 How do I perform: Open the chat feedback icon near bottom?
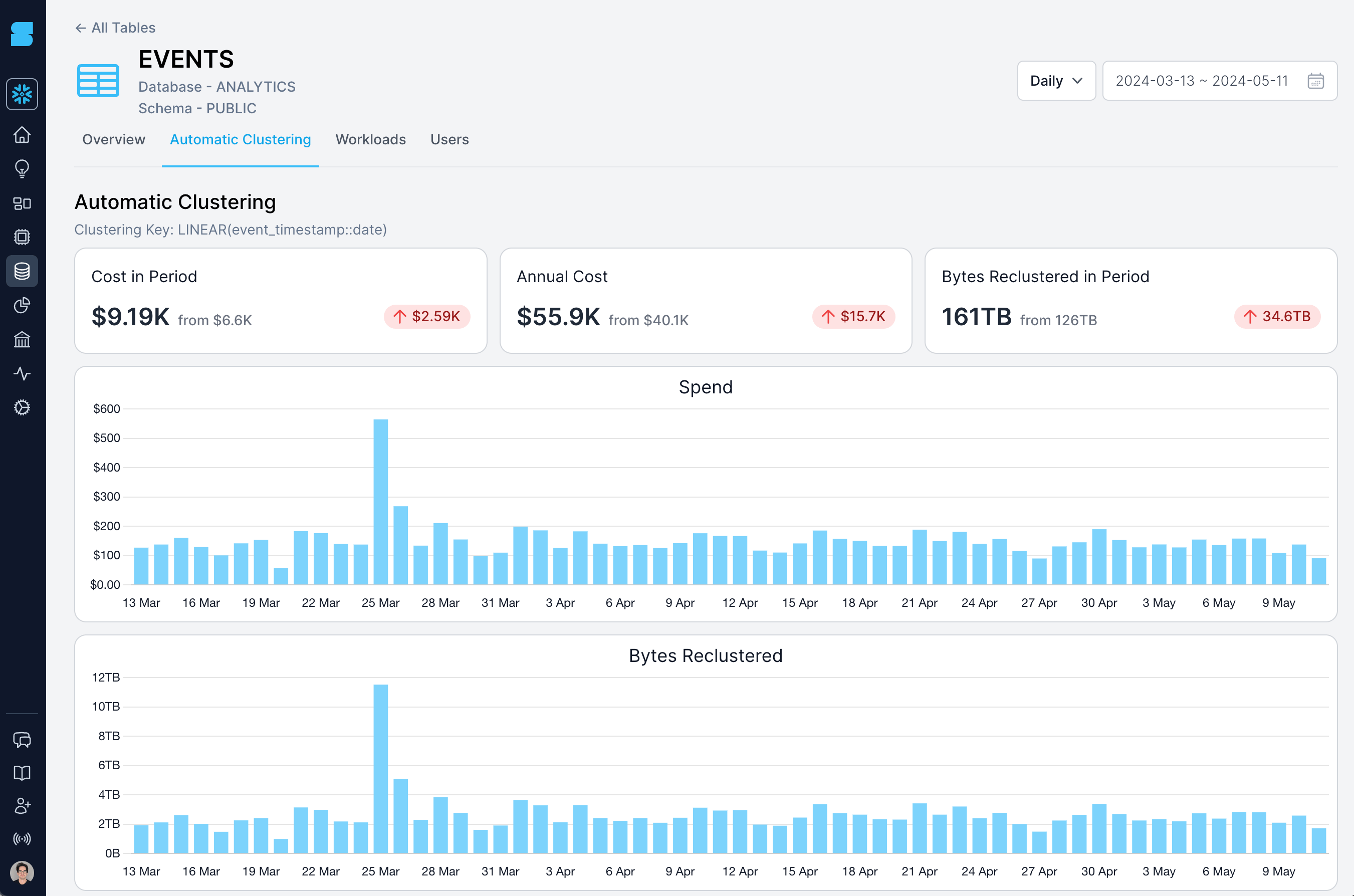click(x=22, y=741)
